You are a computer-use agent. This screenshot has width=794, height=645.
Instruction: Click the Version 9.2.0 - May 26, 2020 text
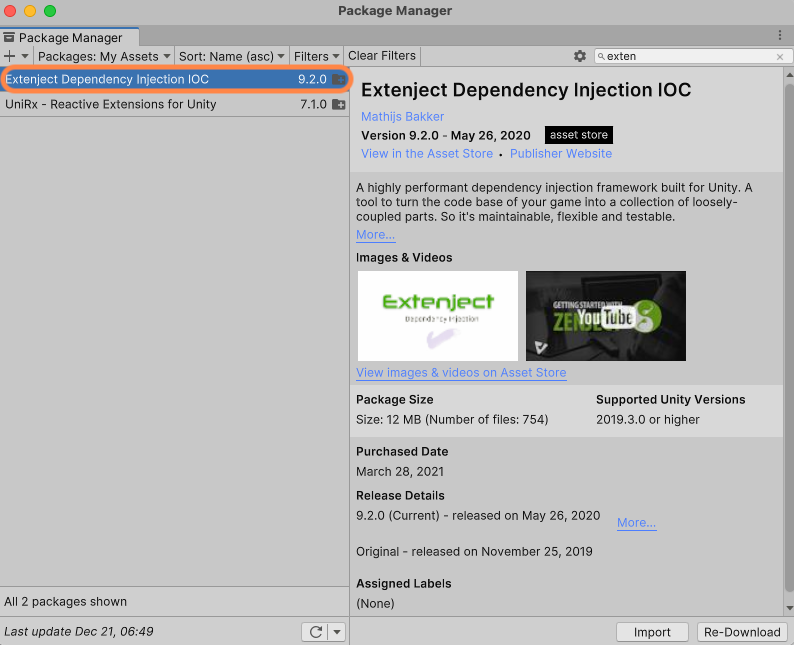[446, 135]
